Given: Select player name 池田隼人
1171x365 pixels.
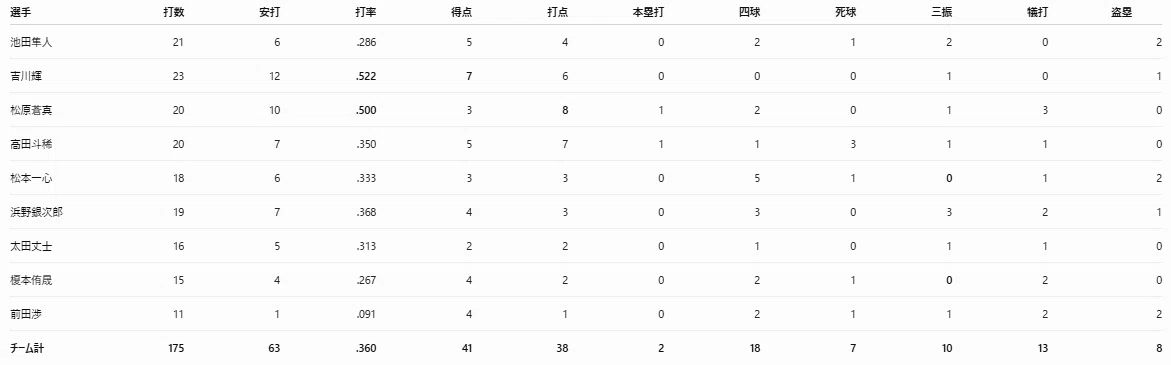Looking at the screenshot, I should pos(31,43).
